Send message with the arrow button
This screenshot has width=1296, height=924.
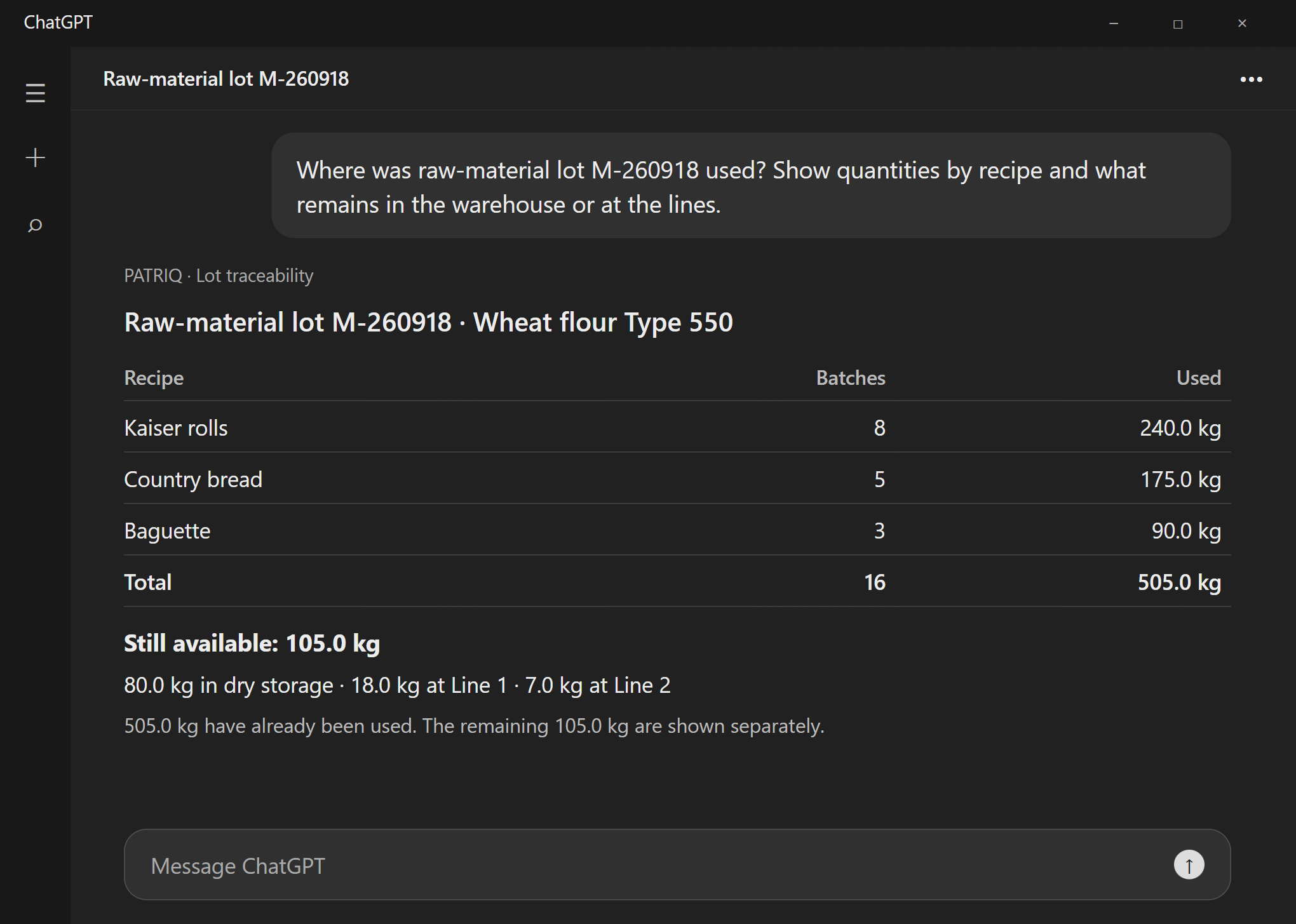pyautogui.click(x=1189, y=865)
